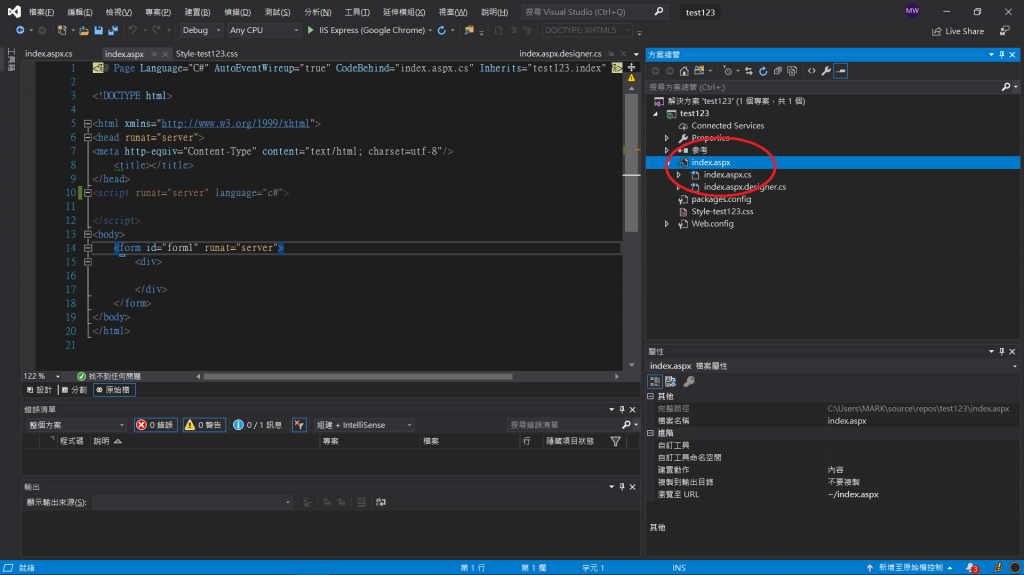This screenshot has height=575, width=1024.
Task: Open file using the folder icon
Action: (x=84, y=30)
